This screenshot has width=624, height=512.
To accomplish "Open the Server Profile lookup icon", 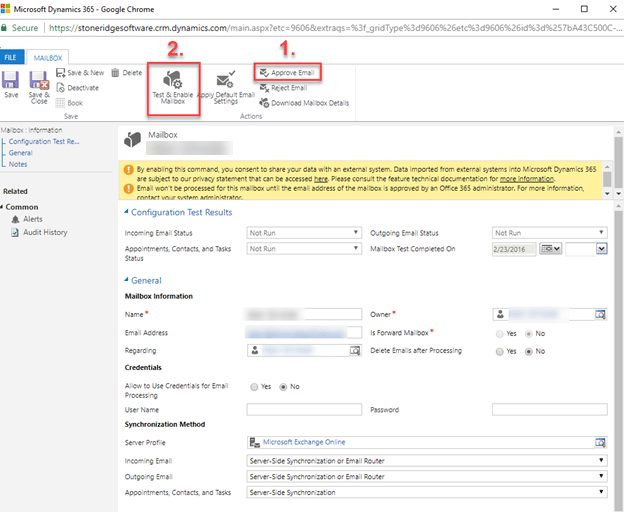I will (600, 442).
